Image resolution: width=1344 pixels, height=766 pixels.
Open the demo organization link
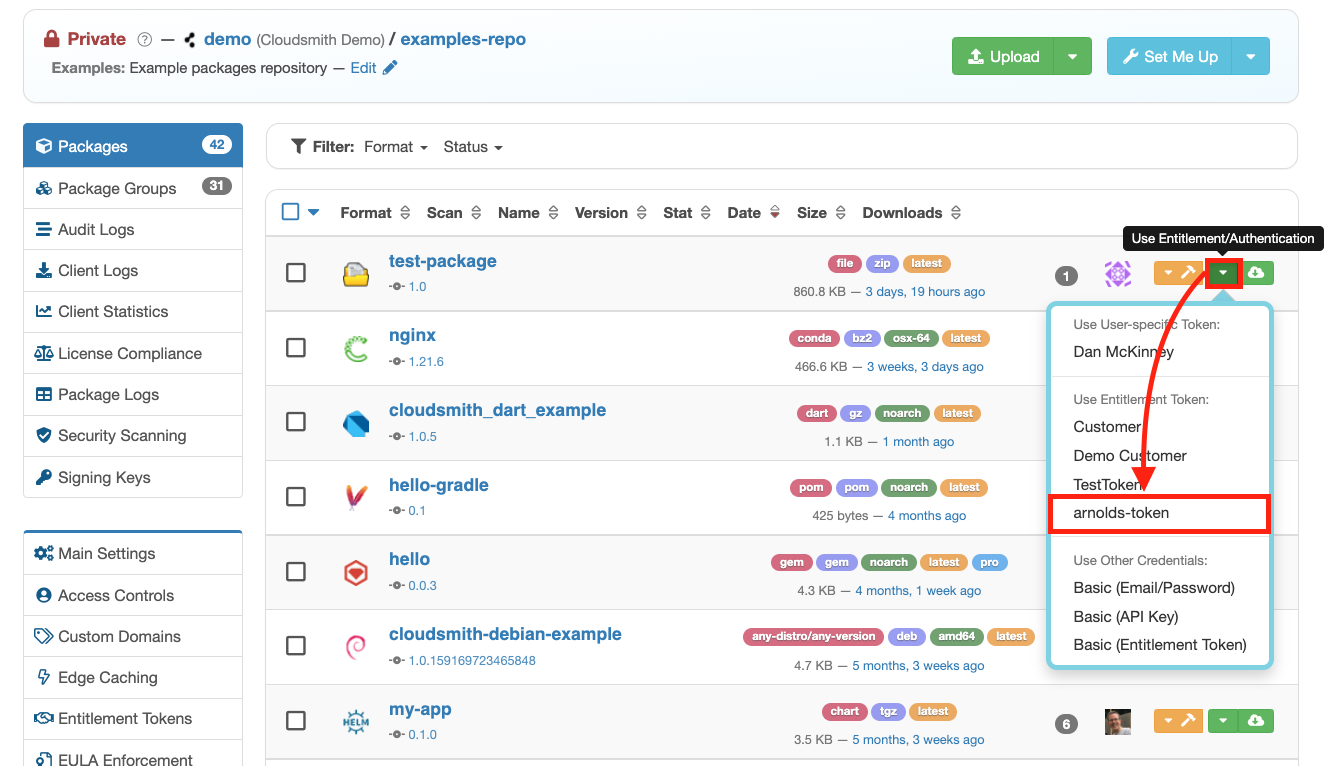pos(228,40)
